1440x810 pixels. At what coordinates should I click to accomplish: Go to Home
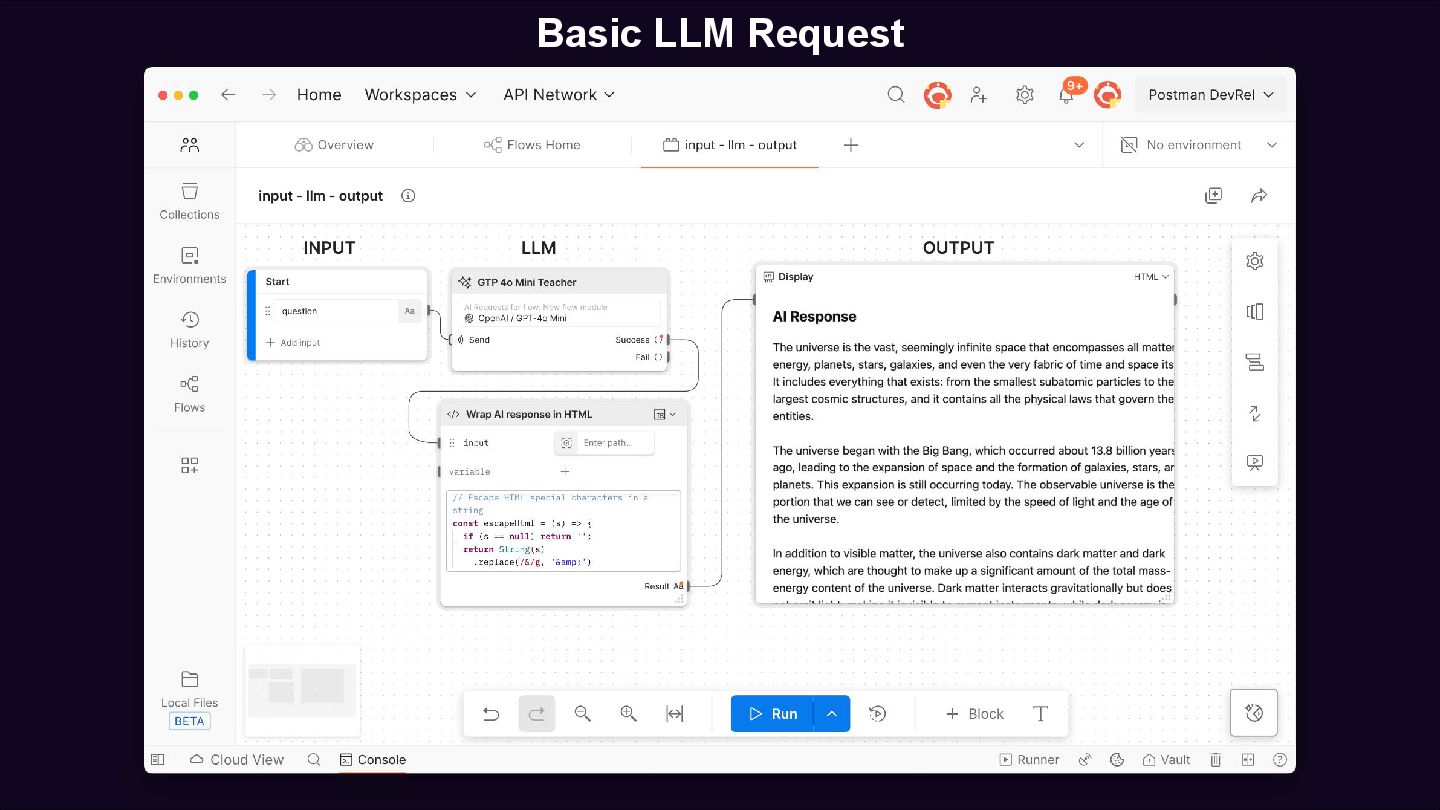tap(319, 95)
